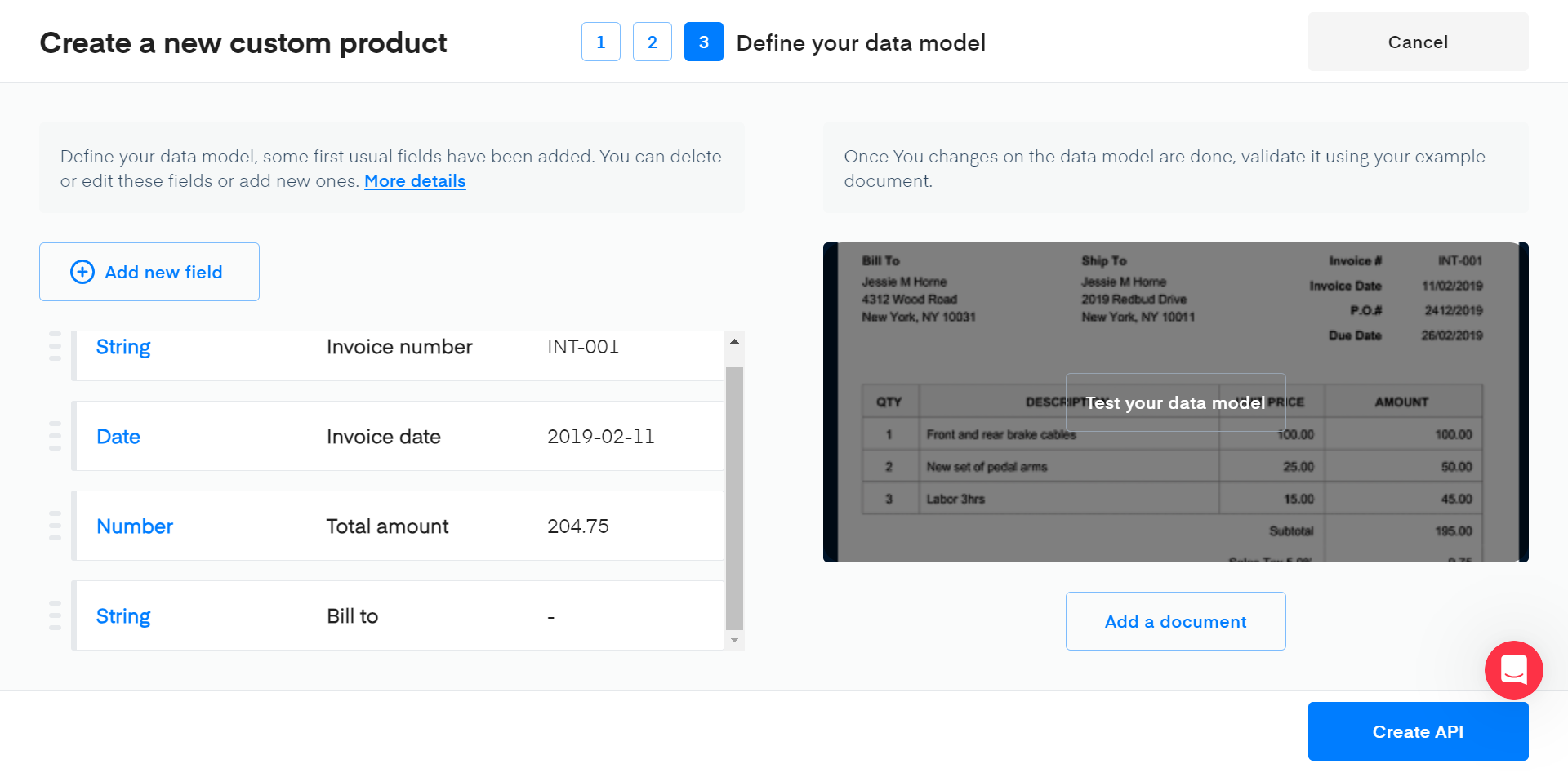
Task: Click Test your data model overlay button
Action: (x=1175, y=402)
